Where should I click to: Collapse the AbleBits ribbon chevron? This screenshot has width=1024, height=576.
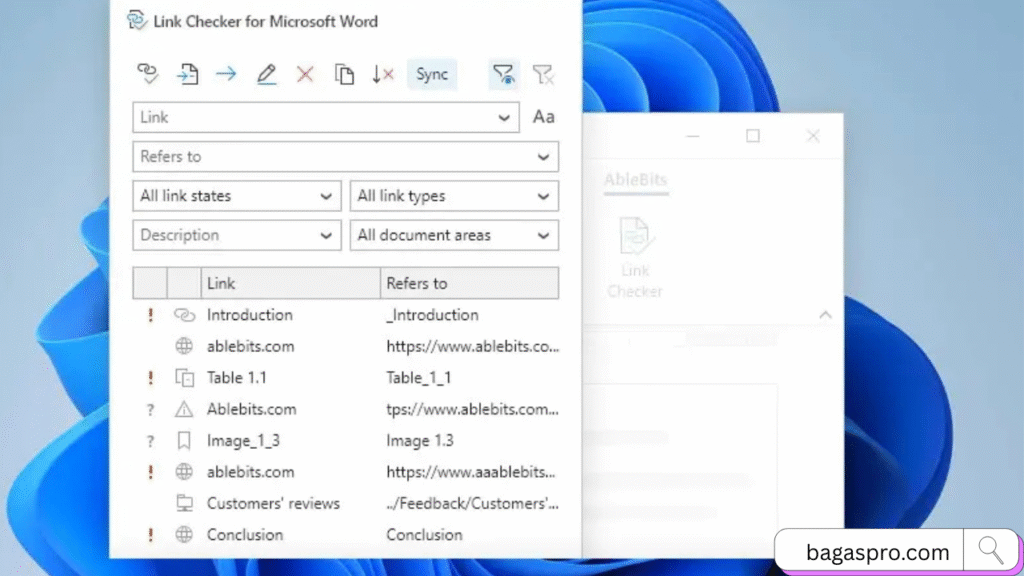(x=825, y=313)
